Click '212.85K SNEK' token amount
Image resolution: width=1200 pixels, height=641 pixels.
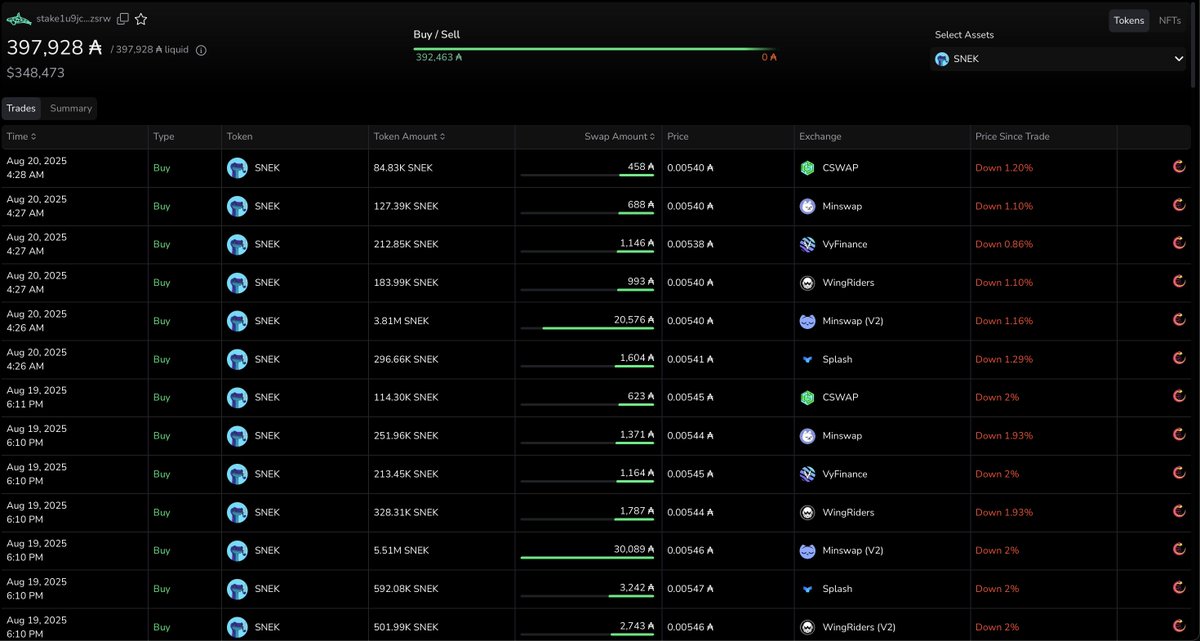(x=406, y=244)
